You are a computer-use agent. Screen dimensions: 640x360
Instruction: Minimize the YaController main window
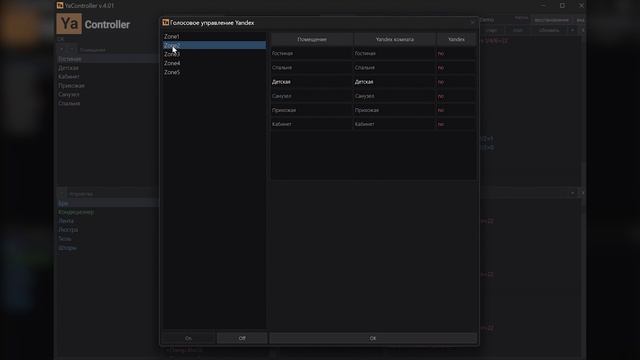(x=543, y=5)
